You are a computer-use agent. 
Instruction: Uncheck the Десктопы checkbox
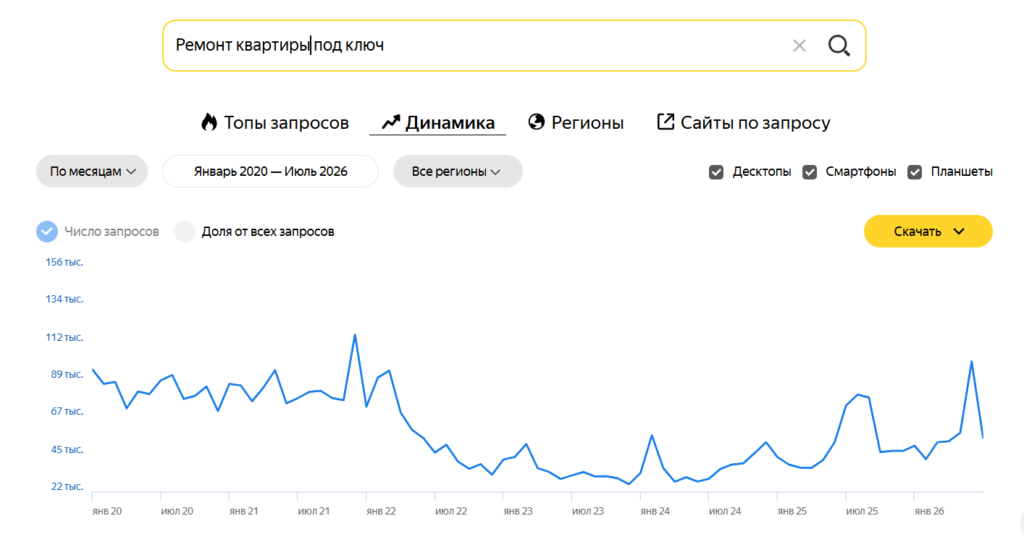pos(716,172)
